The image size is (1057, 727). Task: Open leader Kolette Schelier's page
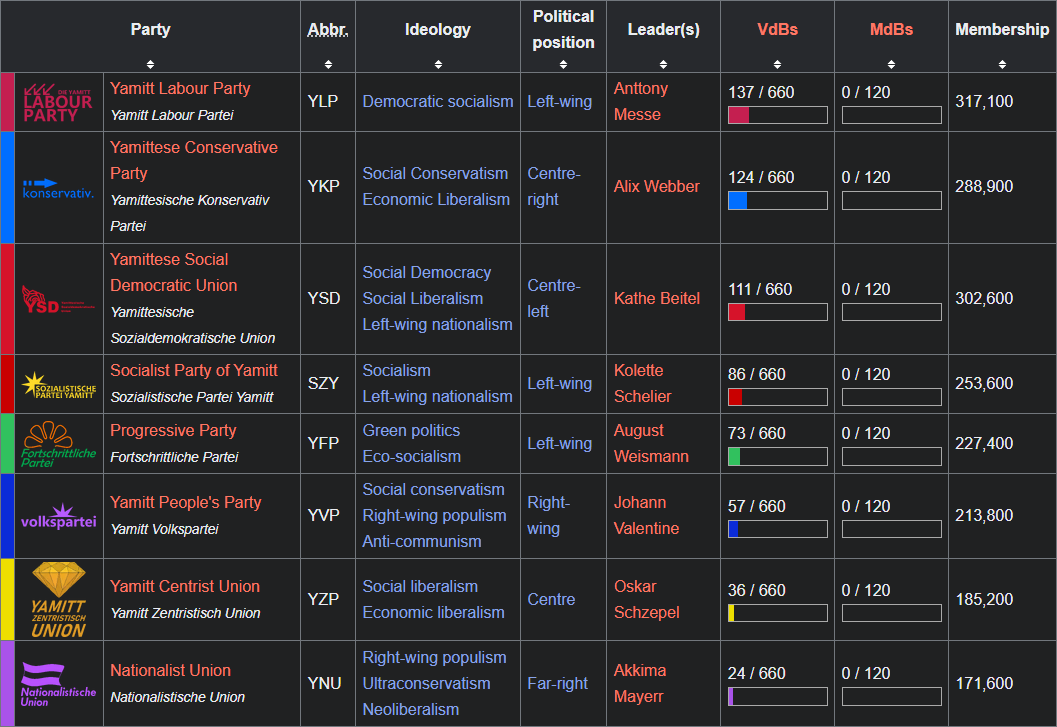(x=642, y=383)
